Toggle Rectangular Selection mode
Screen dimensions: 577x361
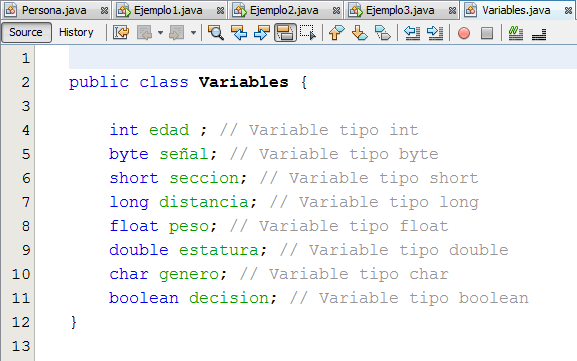point(308,33)
